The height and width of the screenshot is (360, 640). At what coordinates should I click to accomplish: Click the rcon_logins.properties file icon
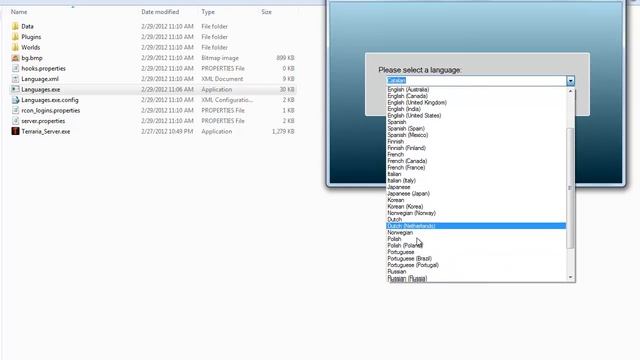(x=15, y=111)
